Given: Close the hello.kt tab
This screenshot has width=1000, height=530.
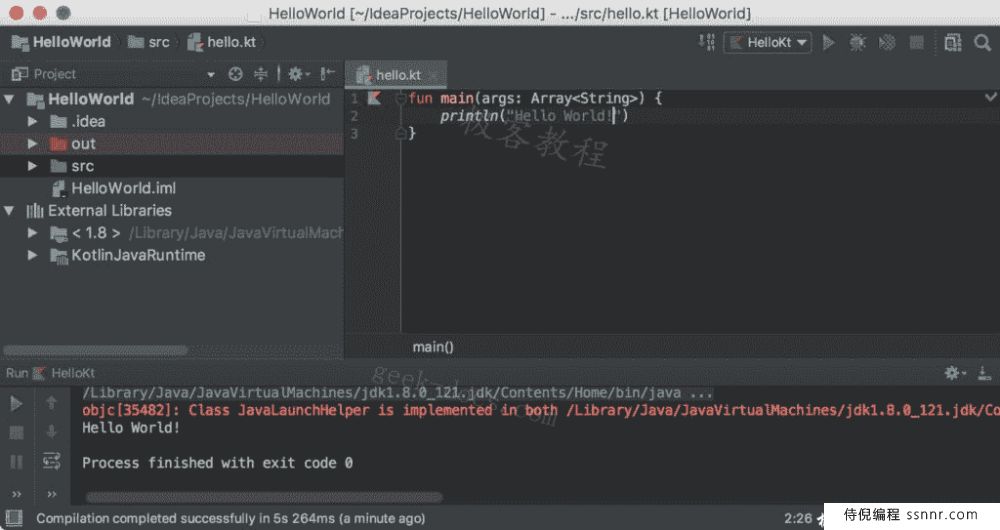Looking at the screenshot, I should pyautogui.click(x=434, y=75).
